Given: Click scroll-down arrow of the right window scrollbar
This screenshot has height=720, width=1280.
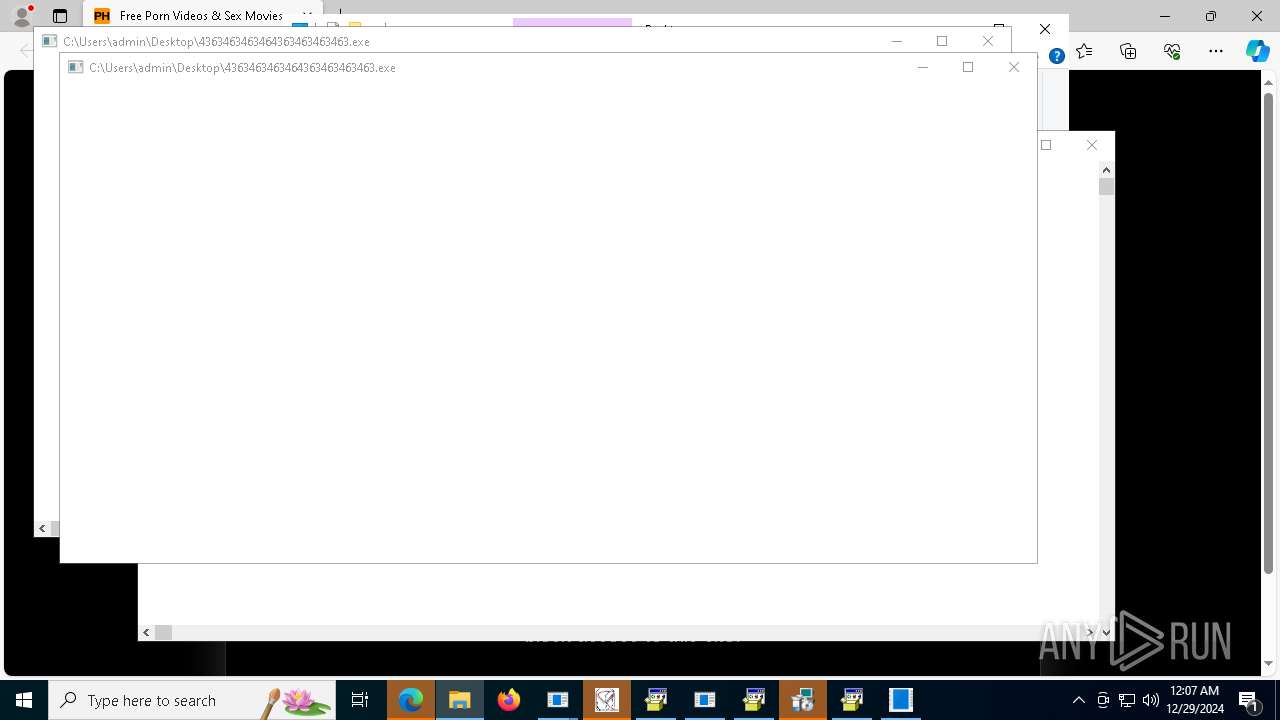Looking at the screenshot, I should pyautogui.click(x=1106, y=632).
